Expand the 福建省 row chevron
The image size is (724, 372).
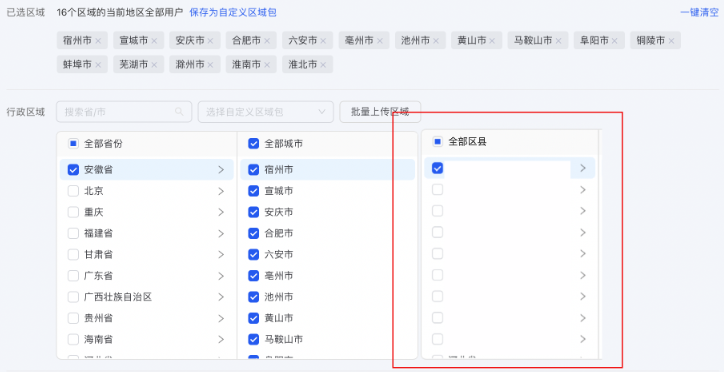221,234
